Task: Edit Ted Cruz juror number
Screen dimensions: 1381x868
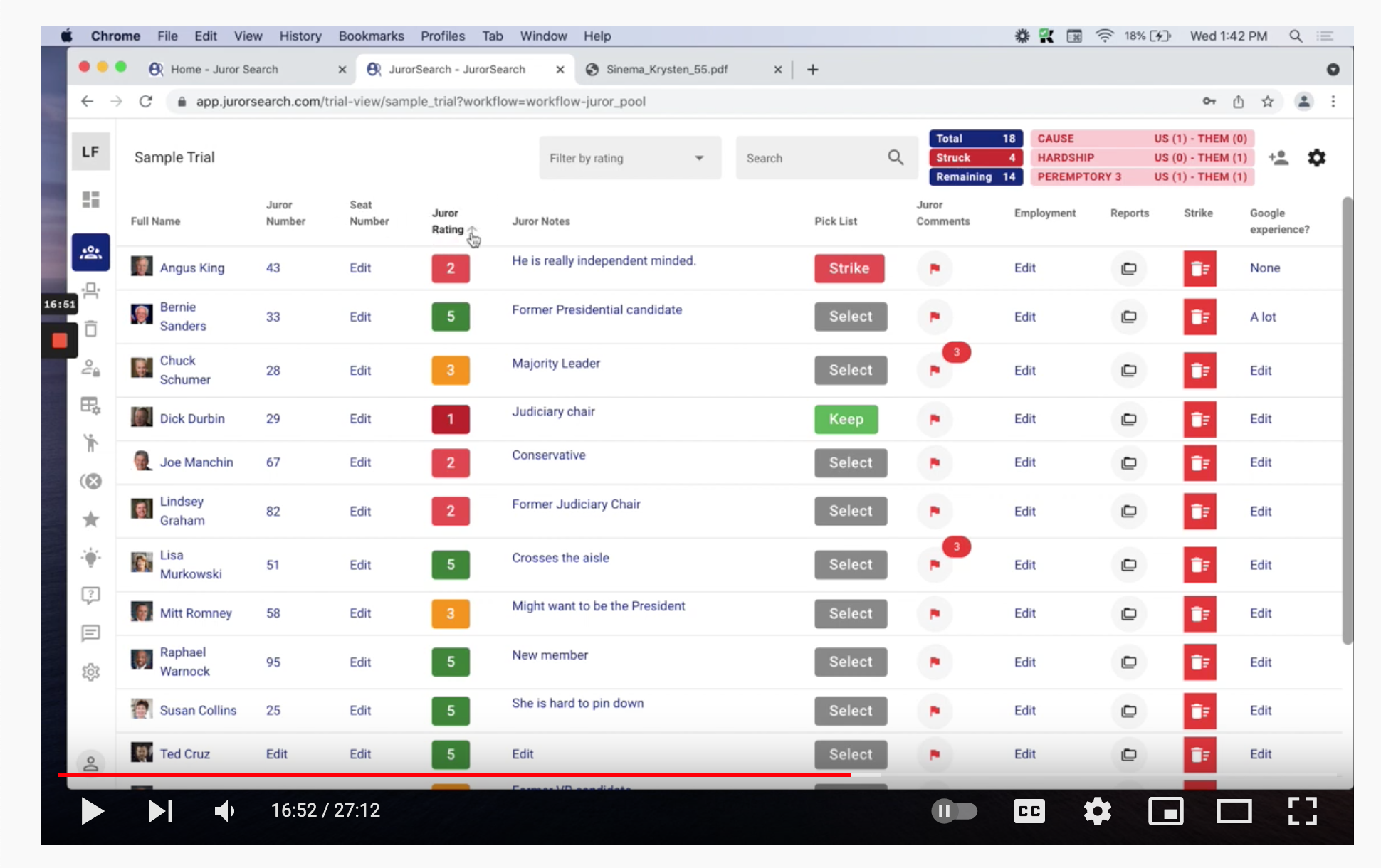Action: point(277,754)
